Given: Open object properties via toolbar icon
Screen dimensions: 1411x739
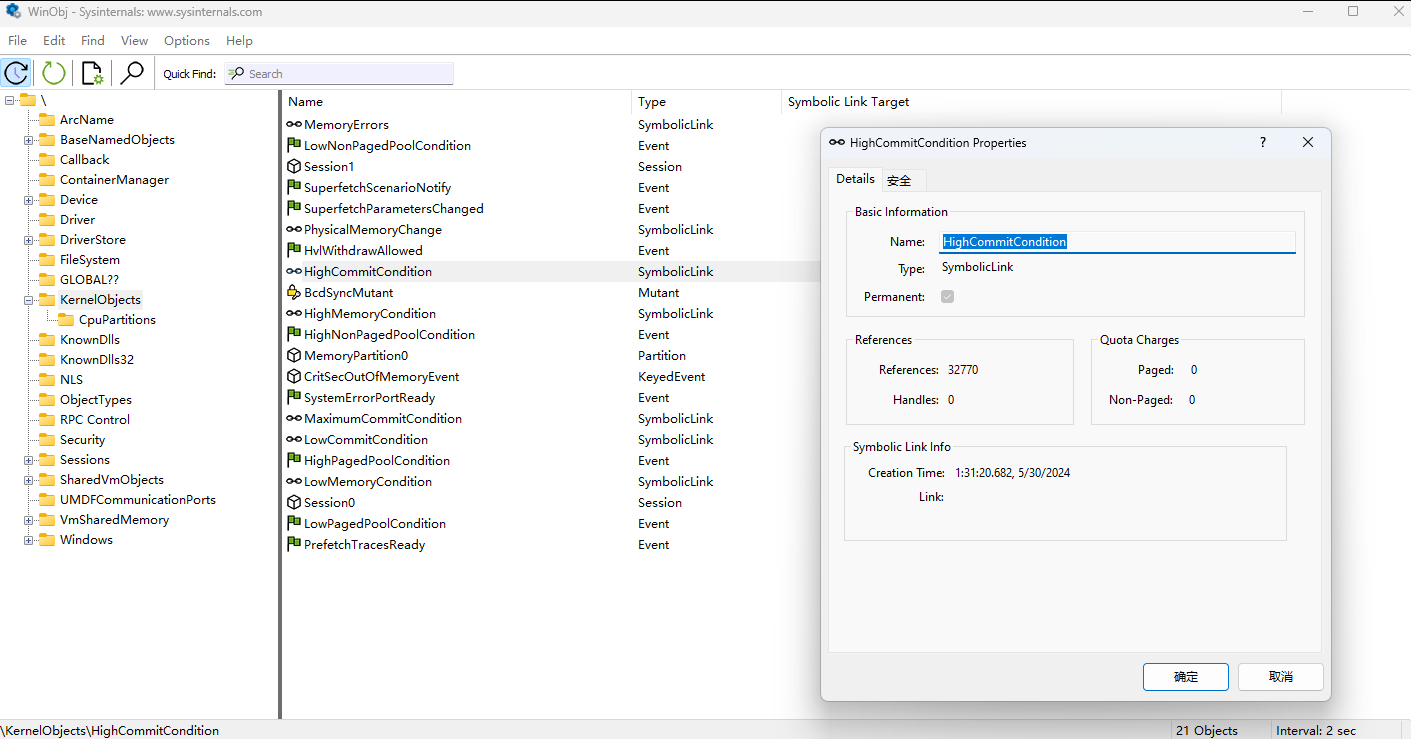Looking at the screenshot, I should pyautogui.click(x=92, y=73).
